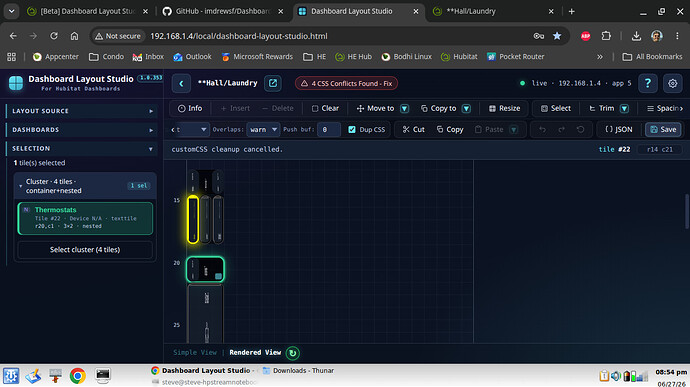Open the help question mark icon
Viewport: 690px width, 387px height.
tap(648, 83)
